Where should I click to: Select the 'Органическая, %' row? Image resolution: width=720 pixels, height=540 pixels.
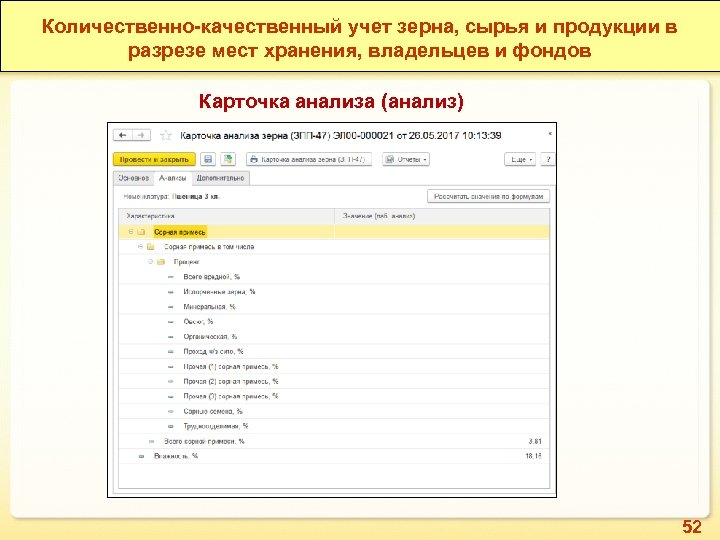(334, 337)
